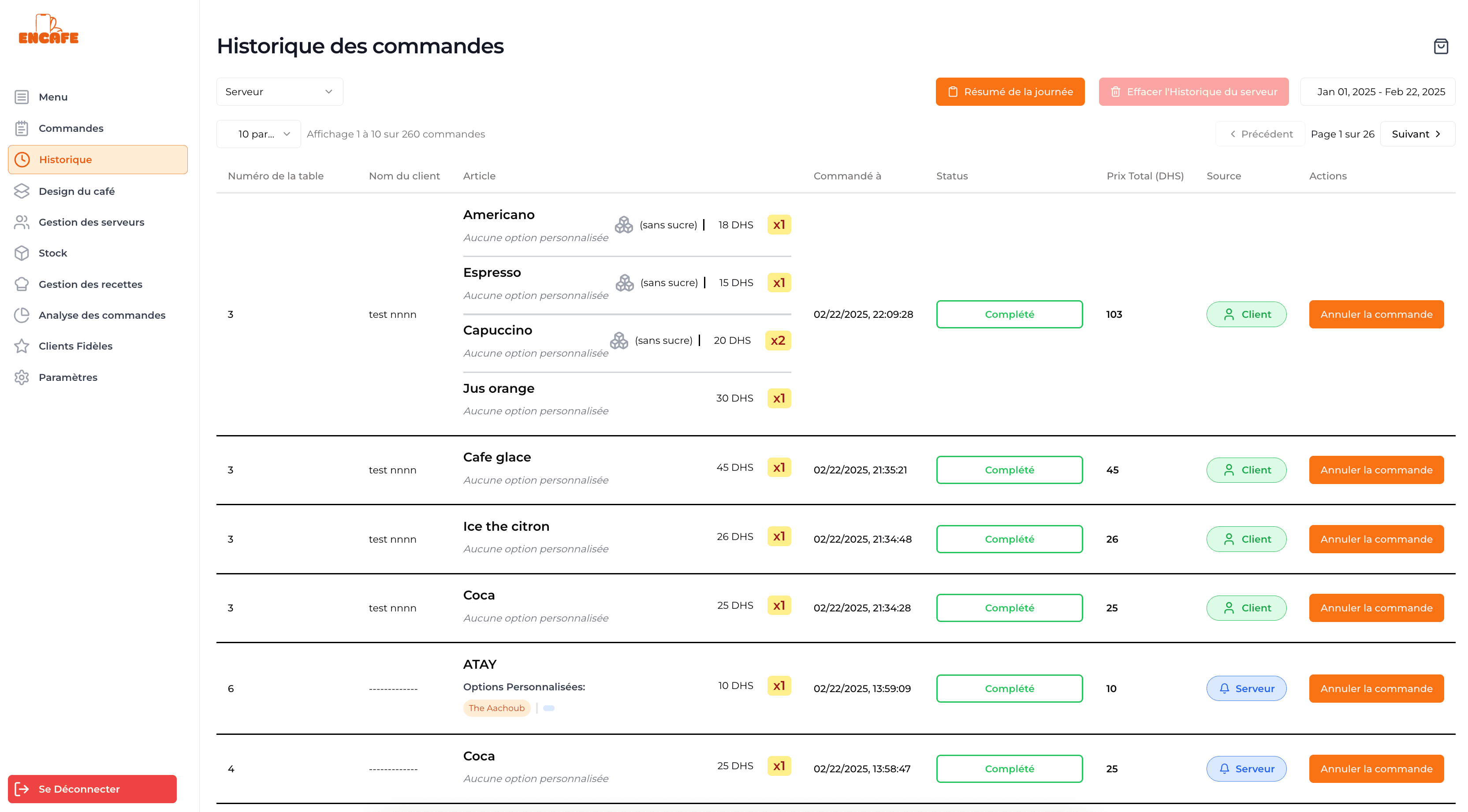This screenshot has height=812, width=1468.
Task: Click the Précédent pagination button
Action: pos(1260,134)
